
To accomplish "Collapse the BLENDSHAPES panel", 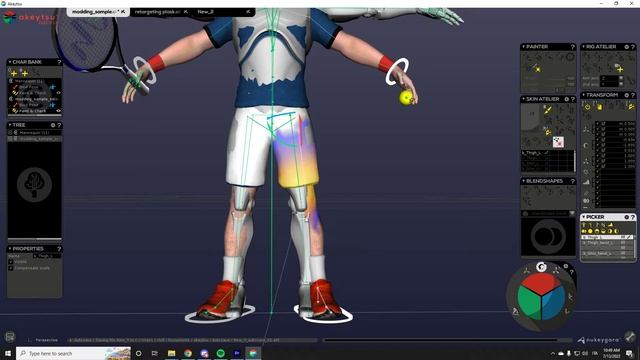I will pyautogui.click(x=524, y=181).
